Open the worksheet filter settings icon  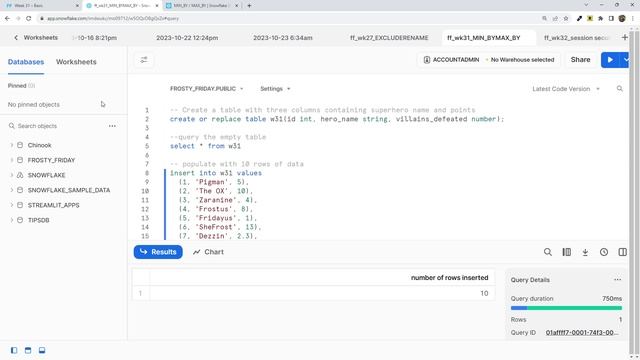(144, 60)
